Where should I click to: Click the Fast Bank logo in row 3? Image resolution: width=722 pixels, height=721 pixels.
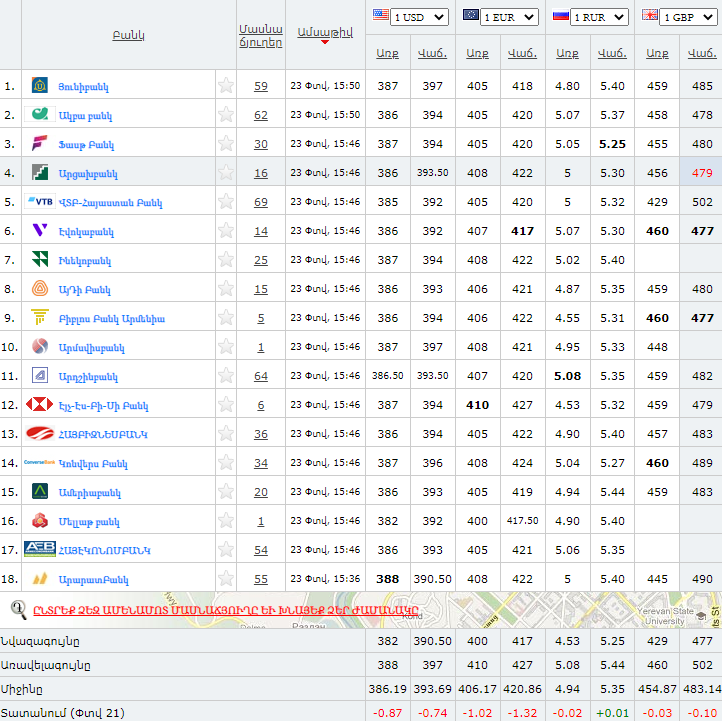click(x=40, y=143)
